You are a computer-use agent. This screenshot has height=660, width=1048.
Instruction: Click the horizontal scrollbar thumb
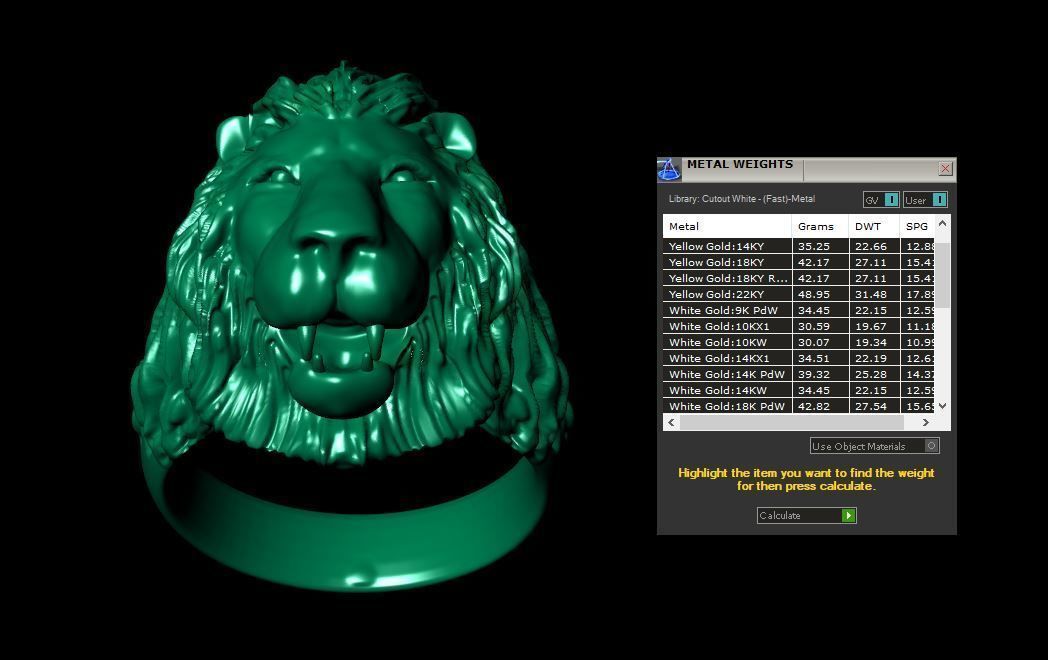[791, 423]
